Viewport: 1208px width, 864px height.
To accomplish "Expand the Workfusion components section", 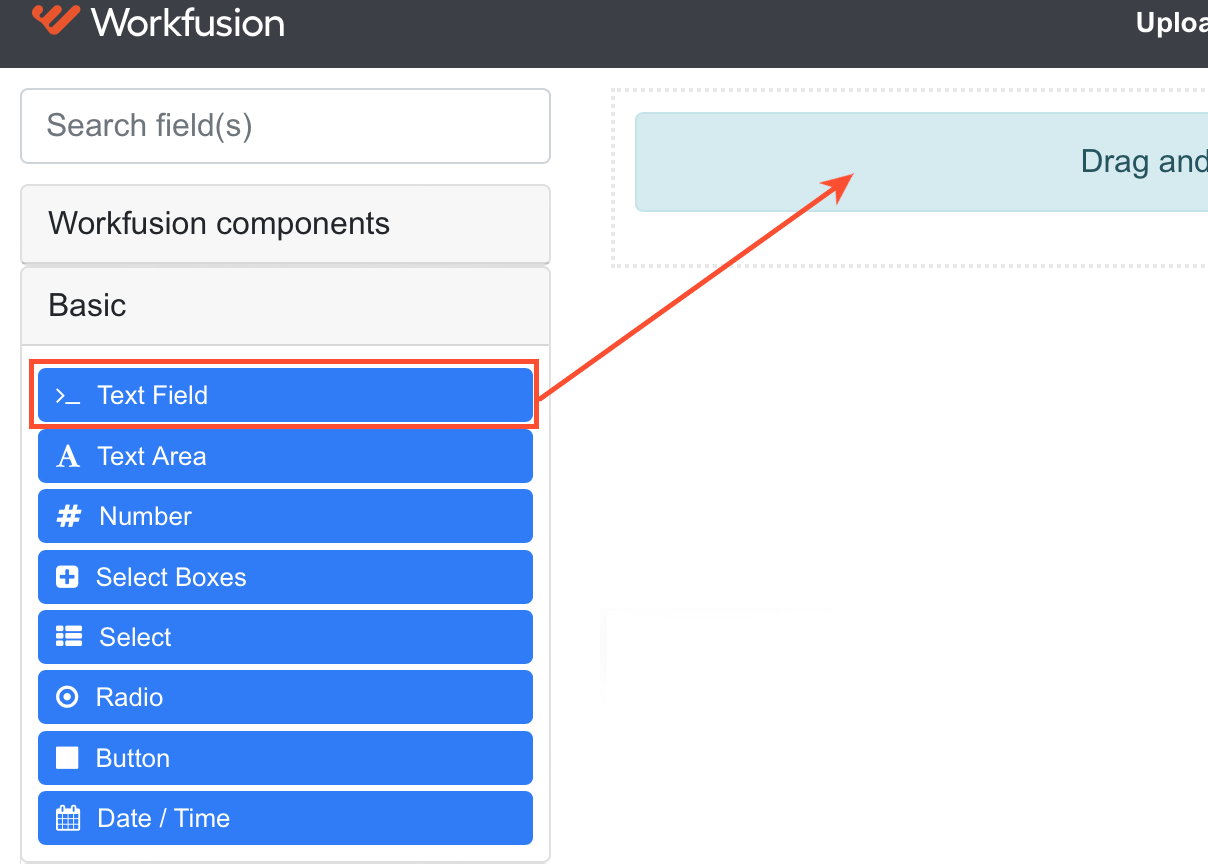I will tap(285, 223).
